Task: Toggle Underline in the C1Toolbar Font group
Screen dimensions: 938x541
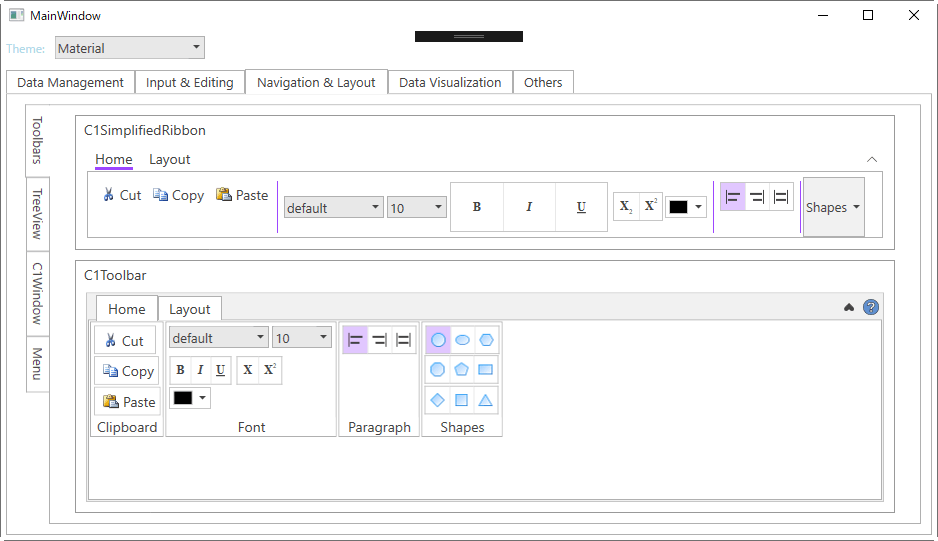Action: (220, 370)
